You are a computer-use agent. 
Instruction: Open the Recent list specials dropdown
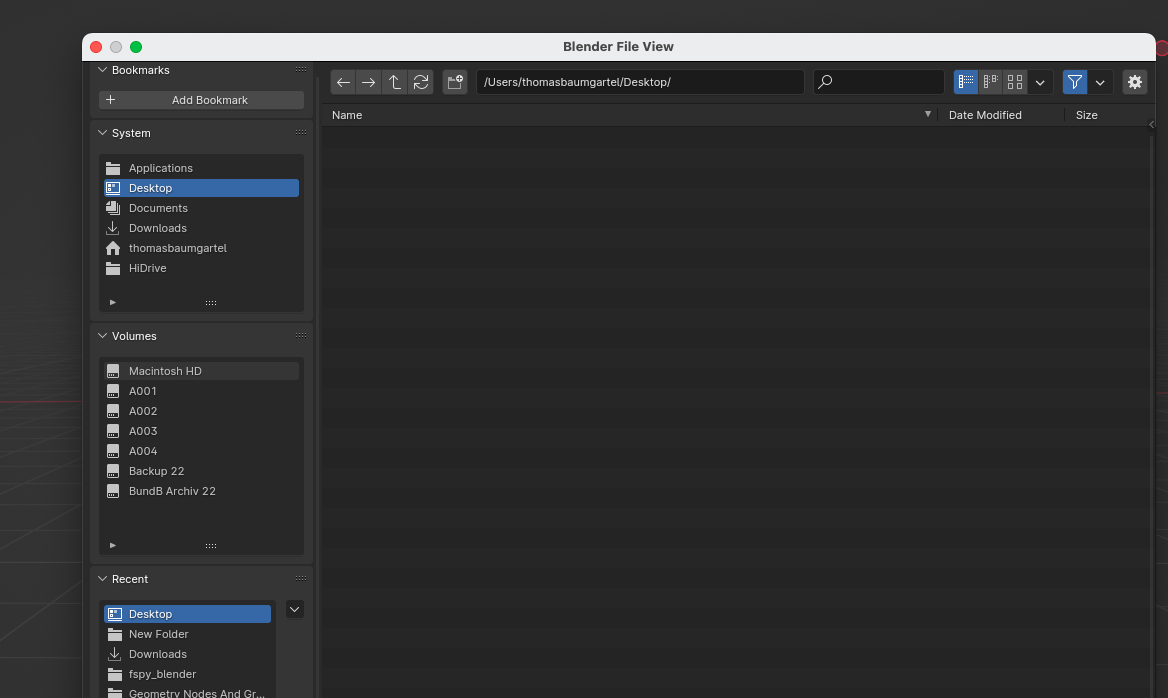pyautogui.click(x=294, y=609)
